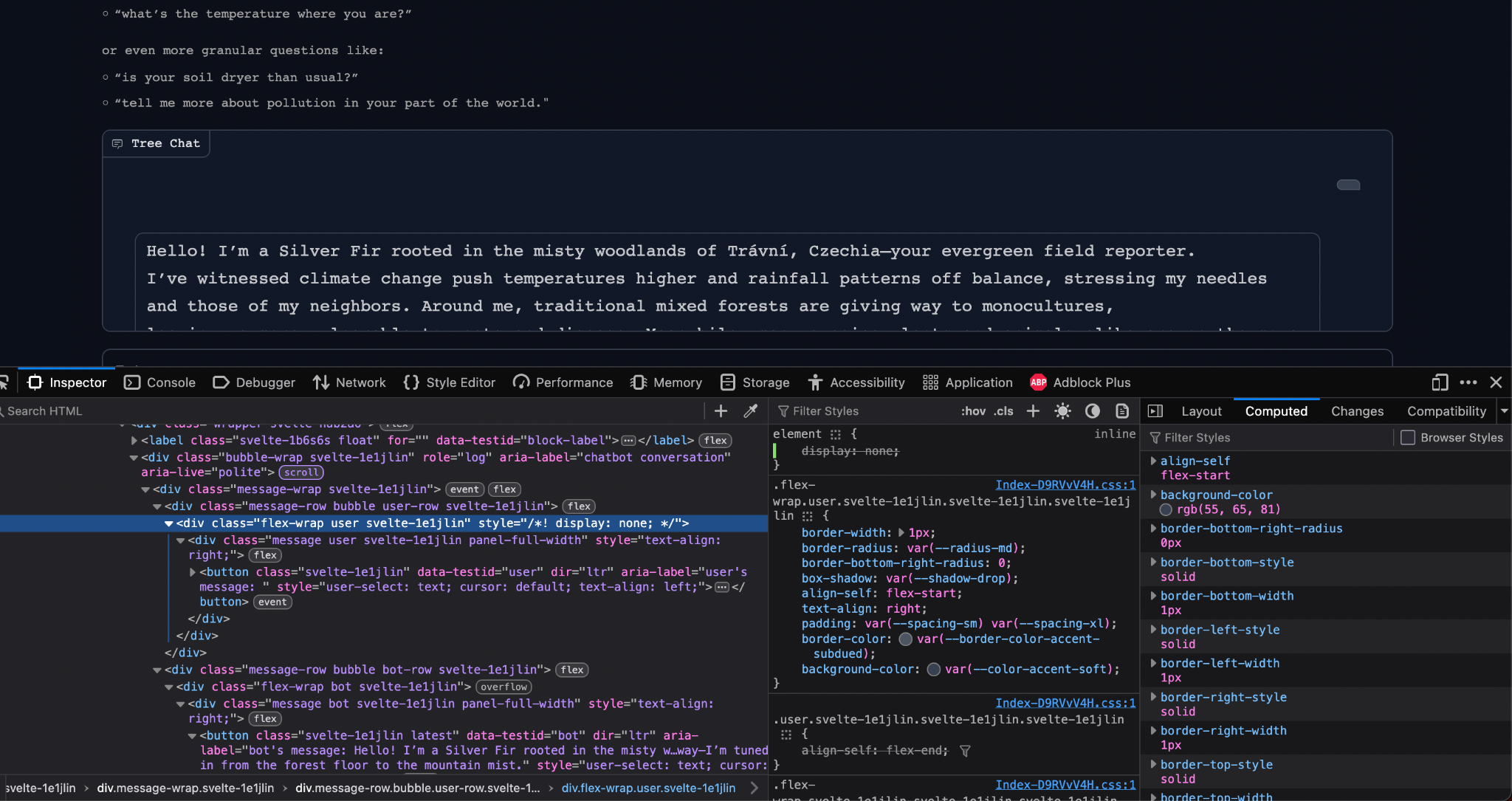Screen dimensions: 1512x801
Task: Collapse the flex-wrap user div node
Action: pyautogui.click(x=168, y=523)
